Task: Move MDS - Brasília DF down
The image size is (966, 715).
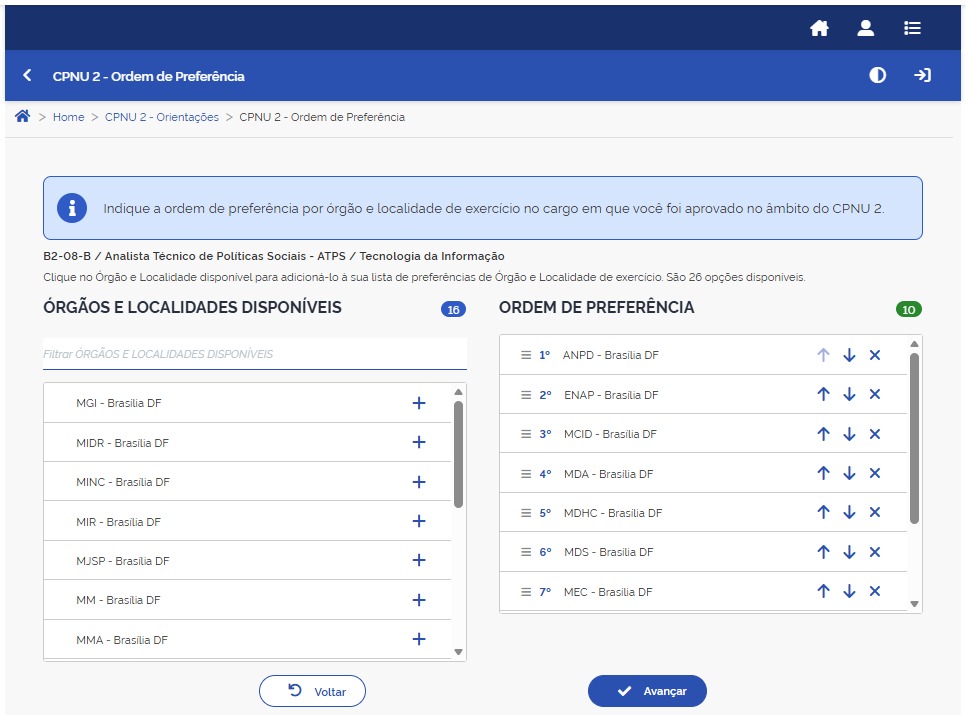Action: pyautogui.click(x=849, y=552)
